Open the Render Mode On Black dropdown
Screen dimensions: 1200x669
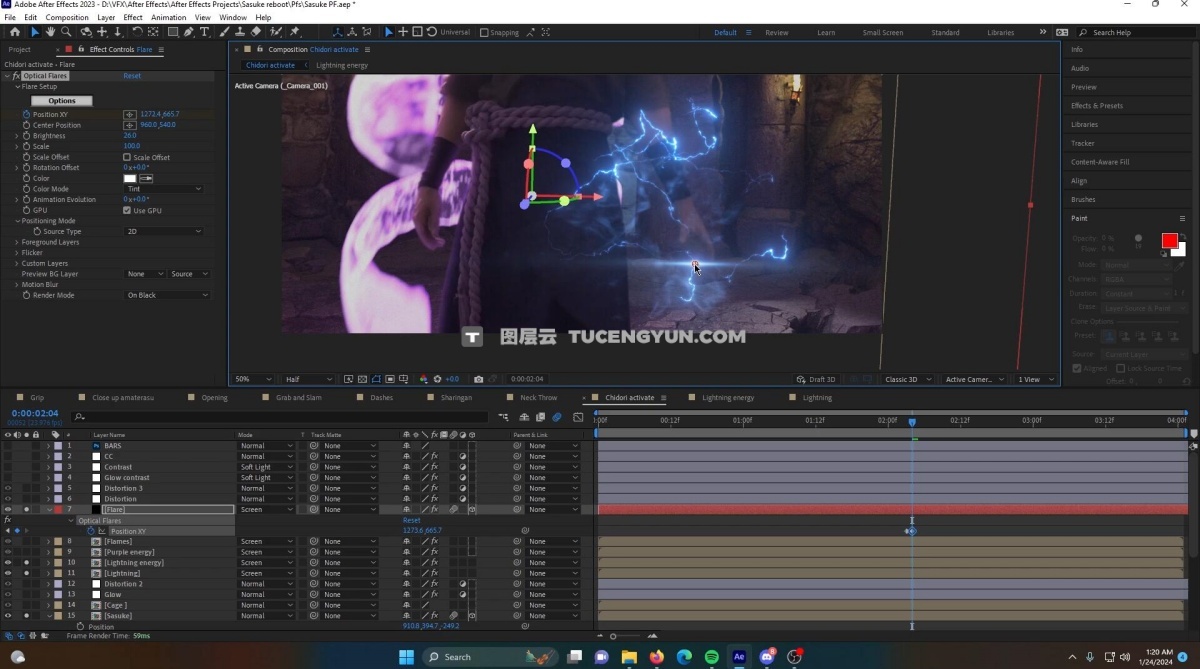[x=168, y=295]
